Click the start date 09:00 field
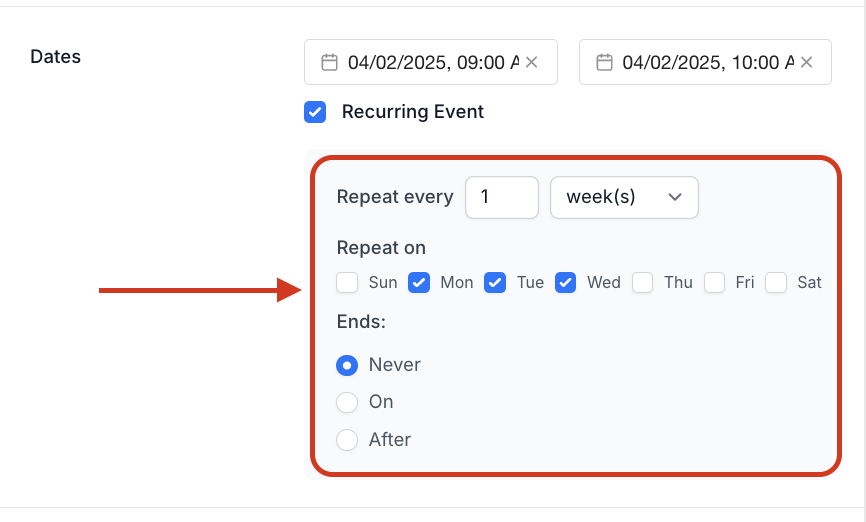This screenshot has height=522, width=866. [x=431, y=62]
